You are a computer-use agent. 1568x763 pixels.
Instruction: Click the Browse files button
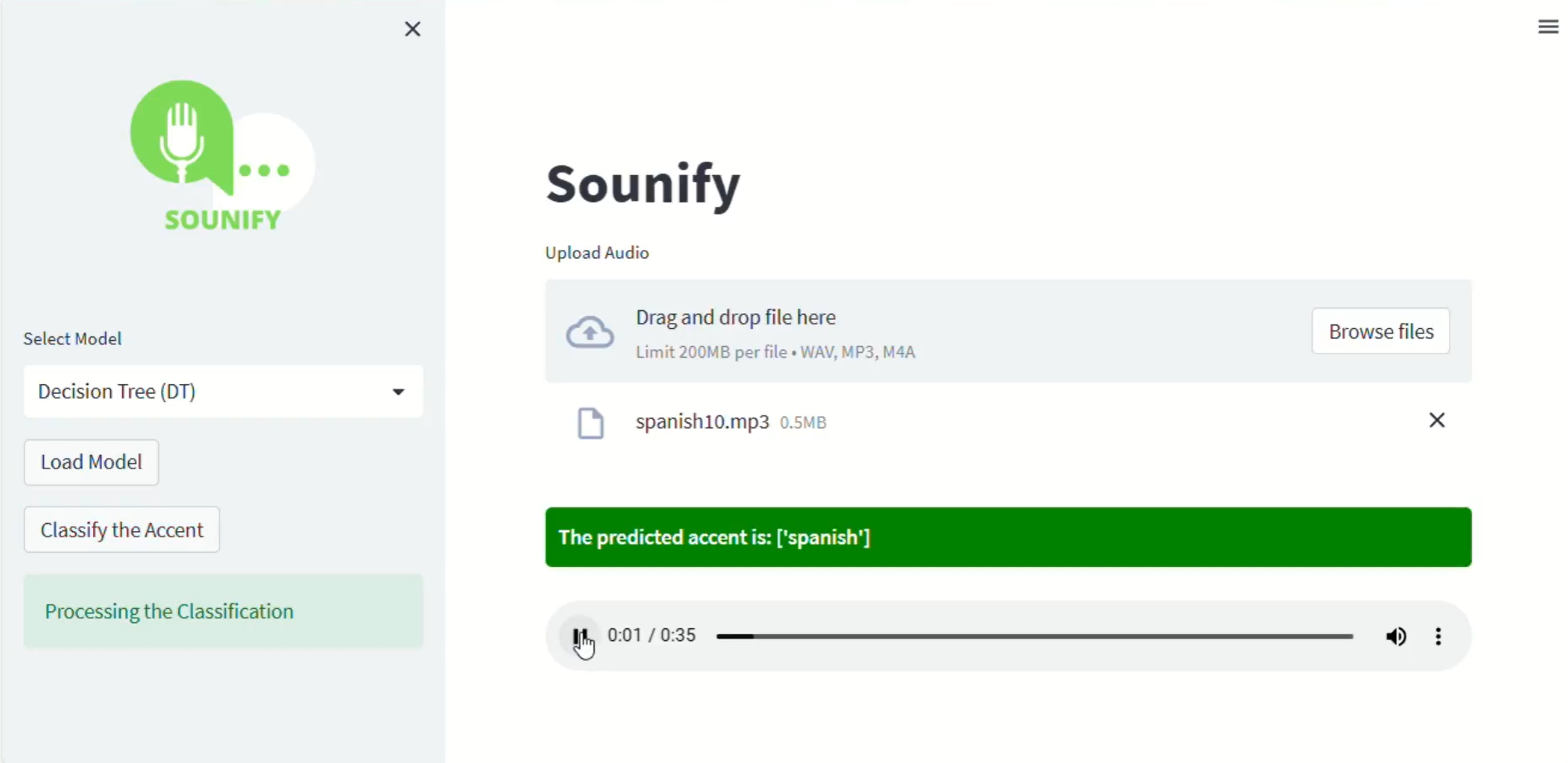[1381, 331]
